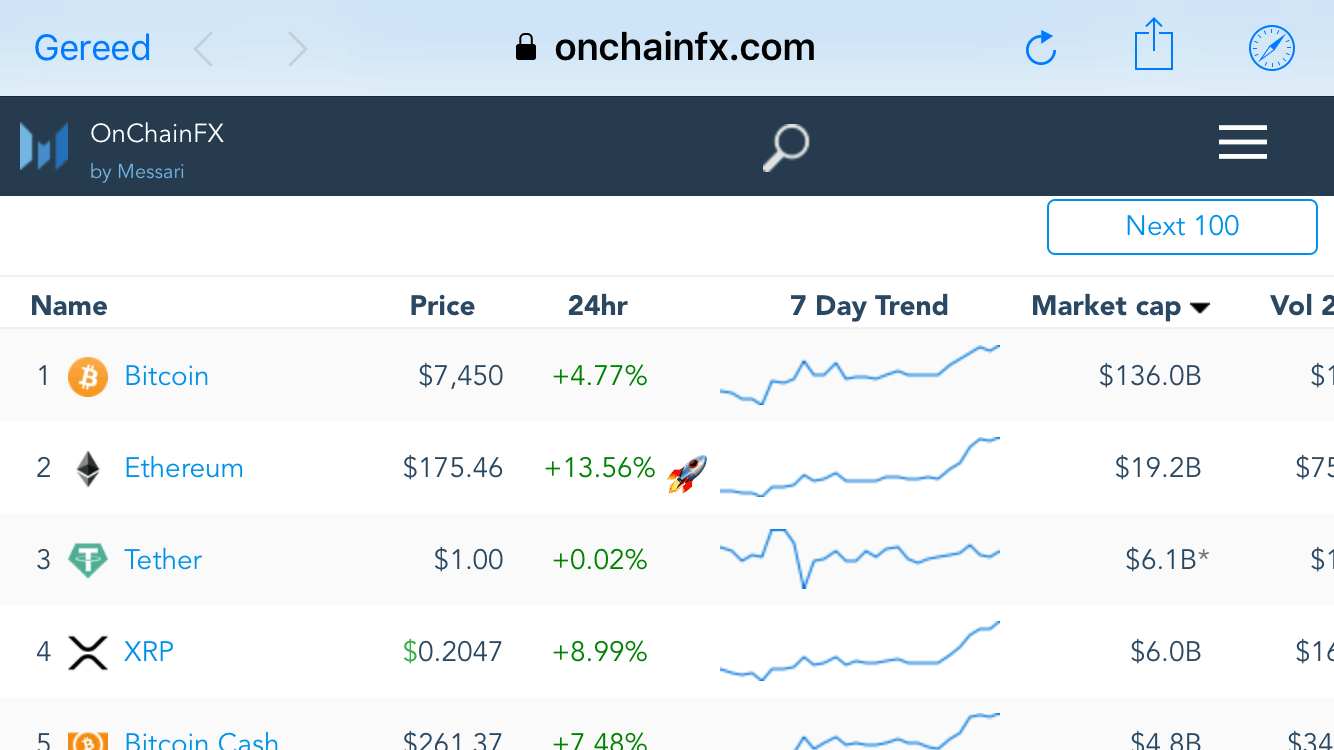This screenshot has height=750, width=1334.
Task: Open the Tether asset link
Action: [x=163, y=560]
